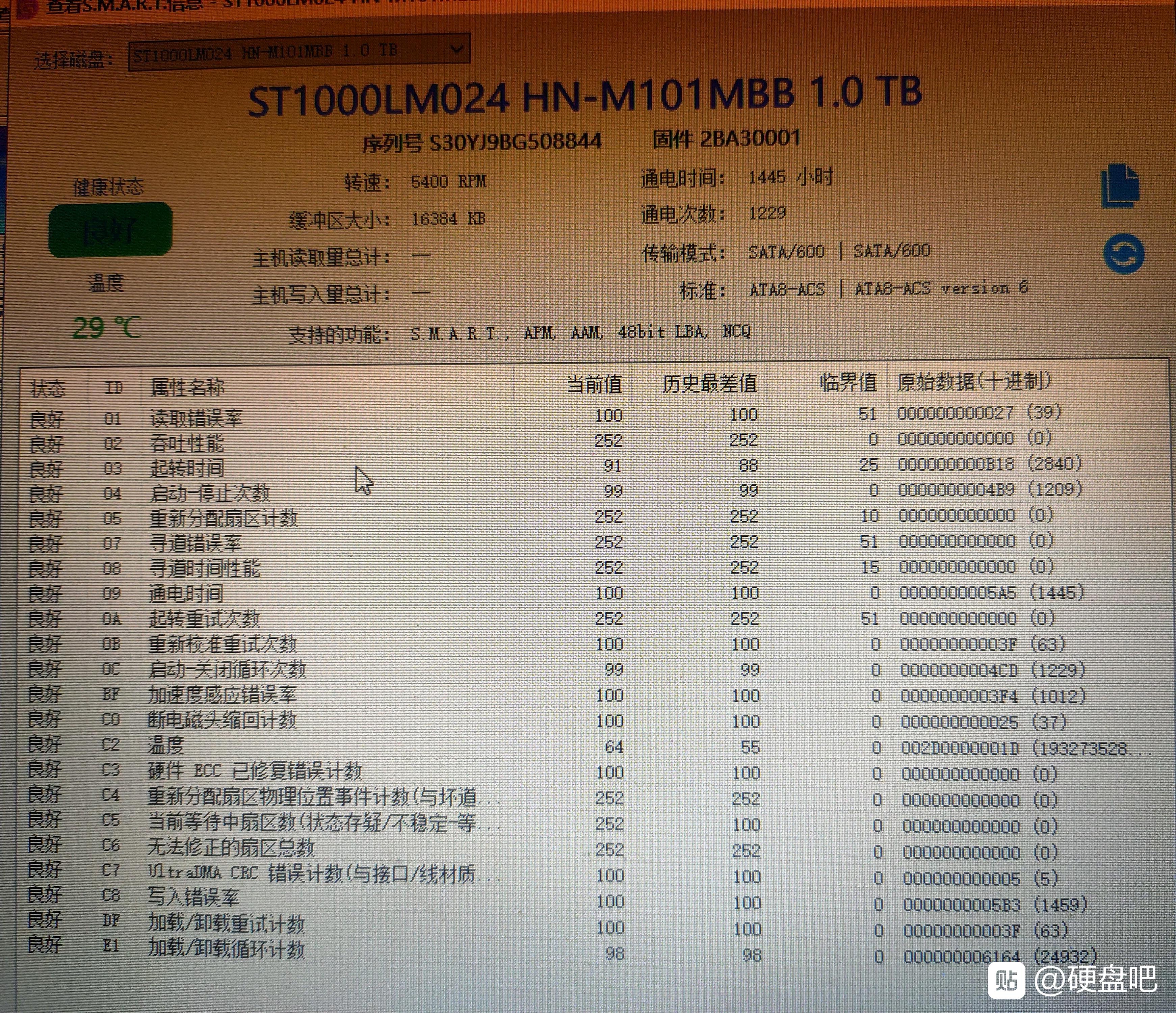
Task: Click the 29 ℃ temperature reading
Action: tap(107, 328)
